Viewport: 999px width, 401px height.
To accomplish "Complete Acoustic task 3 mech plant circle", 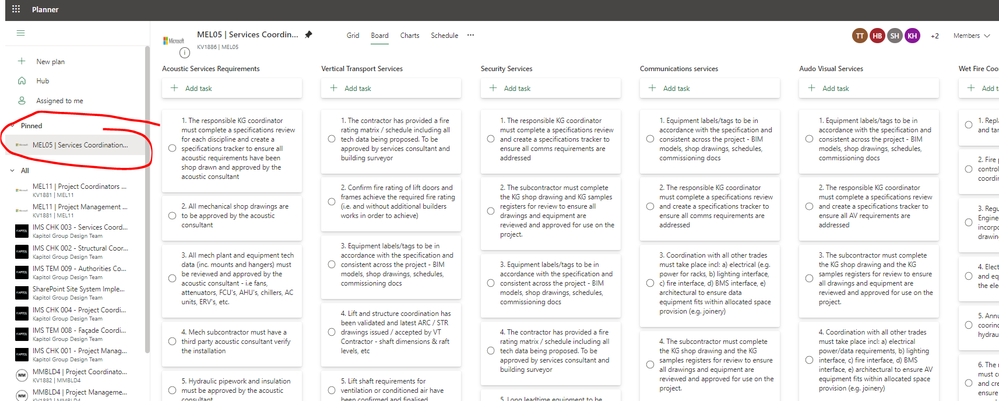I will click(x=172, y=278).
